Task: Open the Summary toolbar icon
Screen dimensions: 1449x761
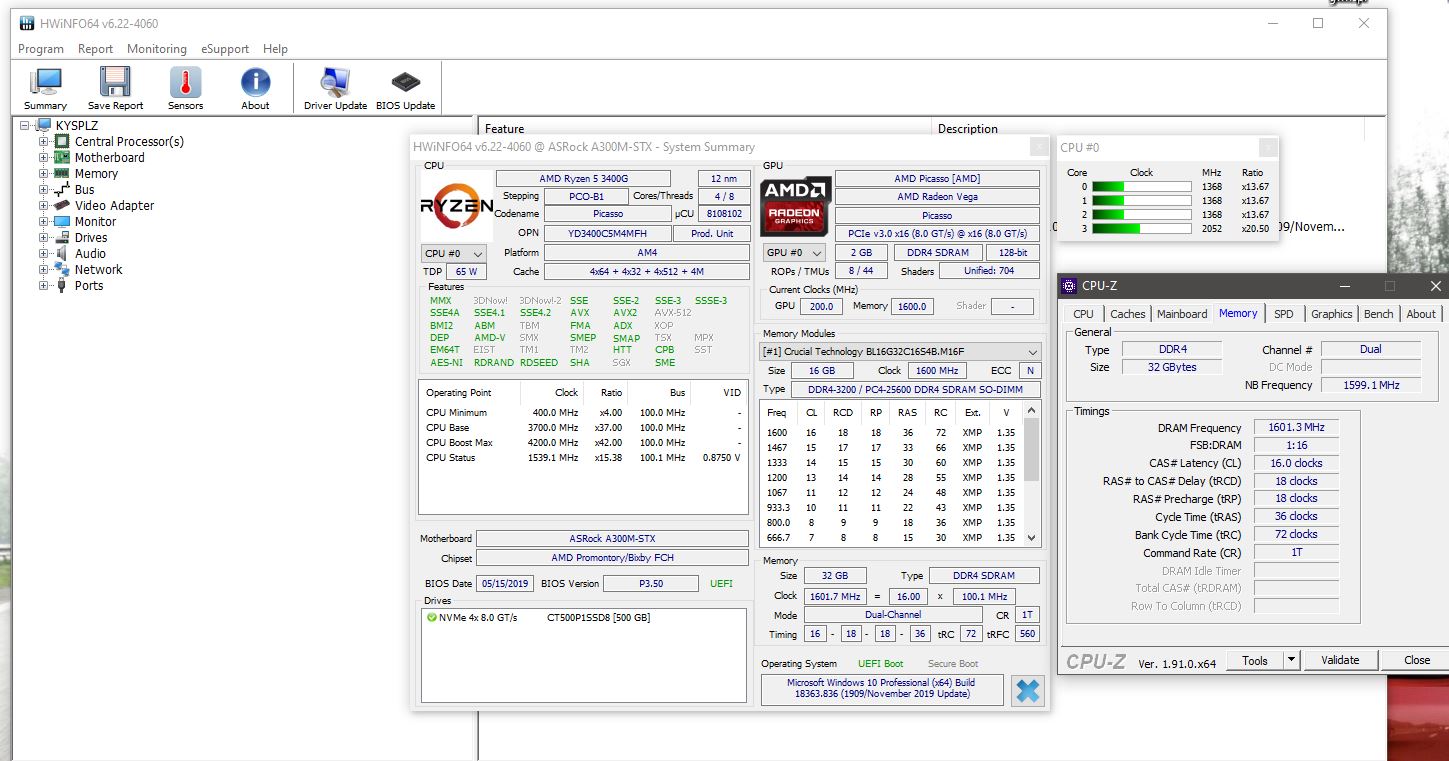Action: 45,88
